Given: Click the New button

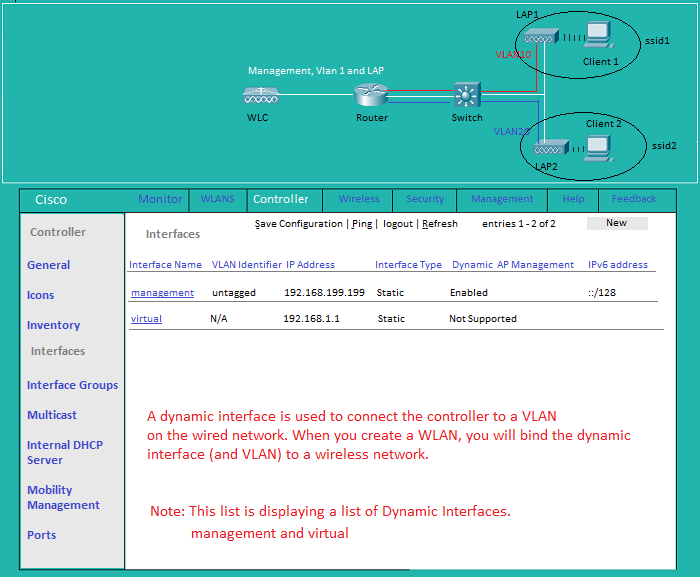Looking at the screenshot, I should (617, 223).
